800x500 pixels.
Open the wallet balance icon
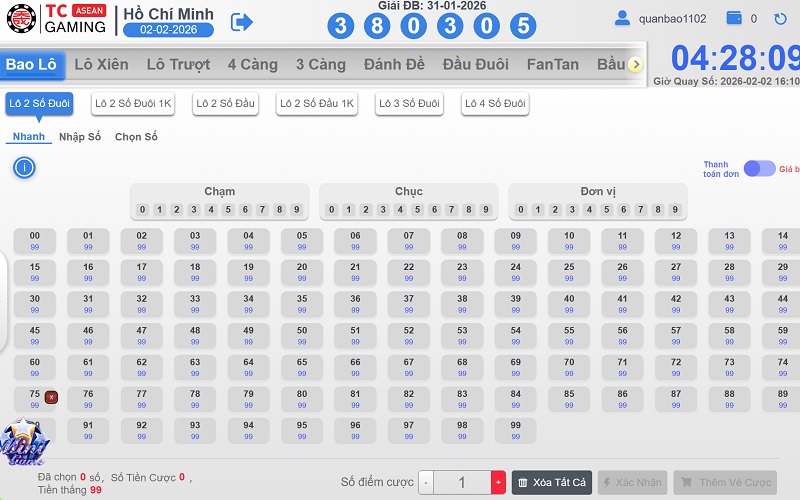point(734,18)
